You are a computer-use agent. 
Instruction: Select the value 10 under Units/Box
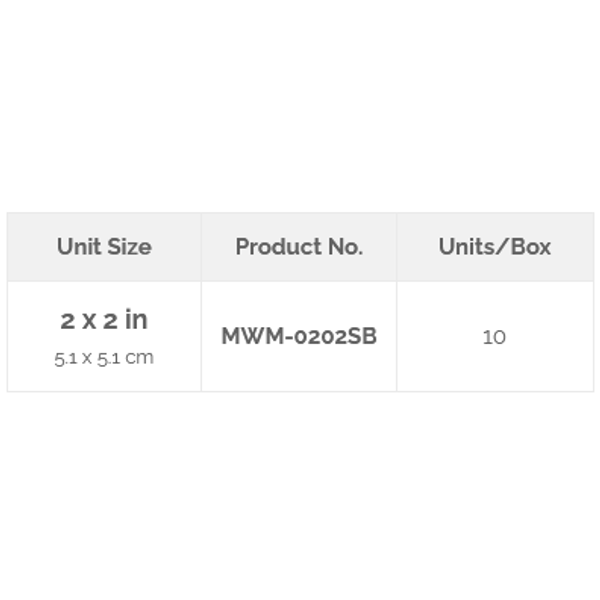point(494,337)
